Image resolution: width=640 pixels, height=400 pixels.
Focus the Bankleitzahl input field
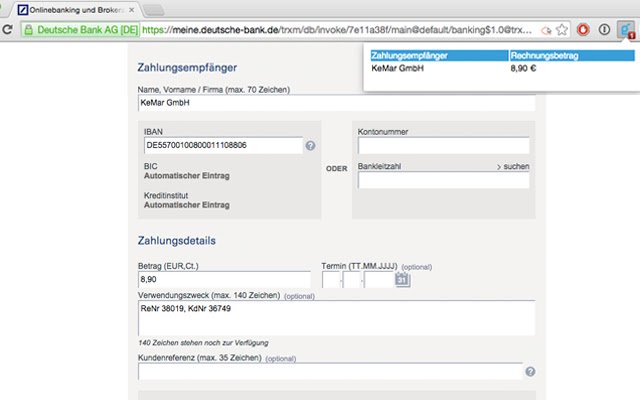click(x=444, y=180)
